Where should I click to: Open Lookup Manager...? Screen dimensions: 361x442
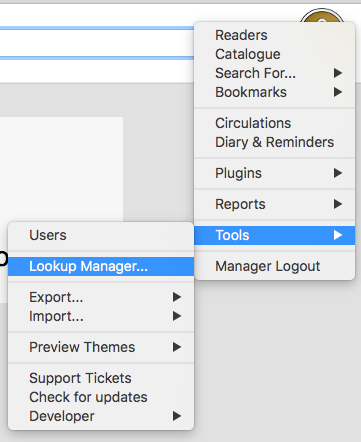tap(101, 266)
